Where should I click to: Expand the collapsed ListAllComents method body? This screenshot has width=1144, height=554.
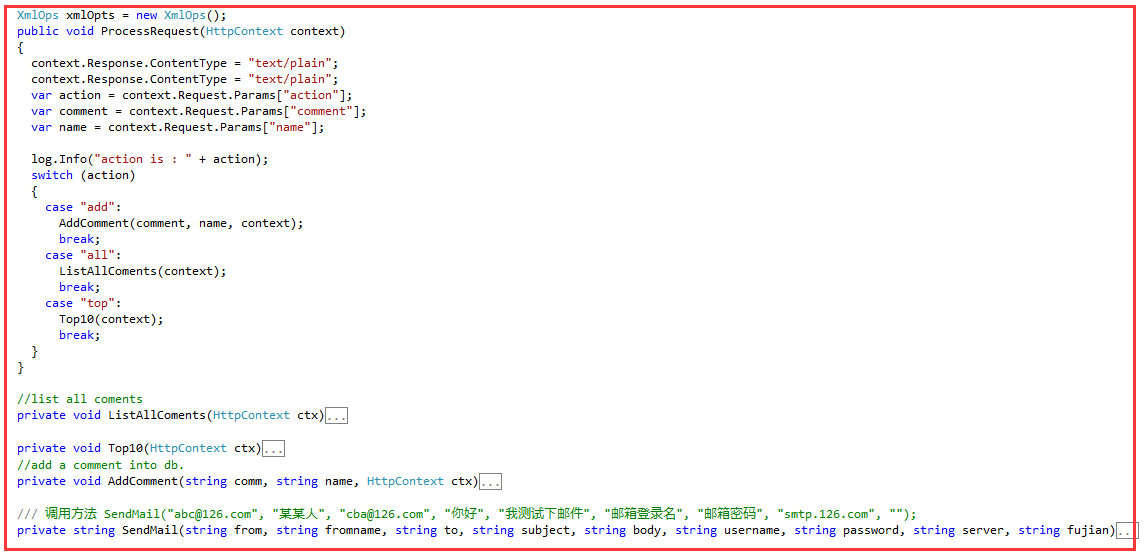pos(336,416)
